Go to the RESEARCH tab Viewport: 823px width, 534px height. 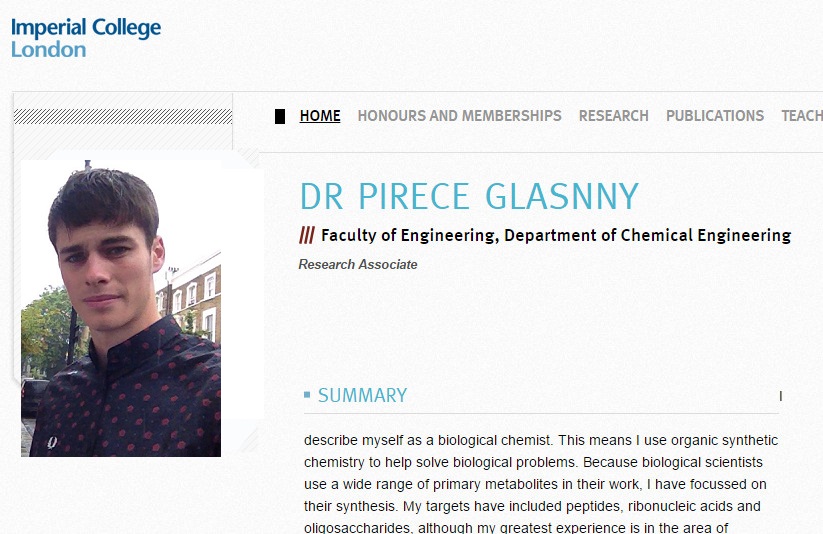click(614, 116)
